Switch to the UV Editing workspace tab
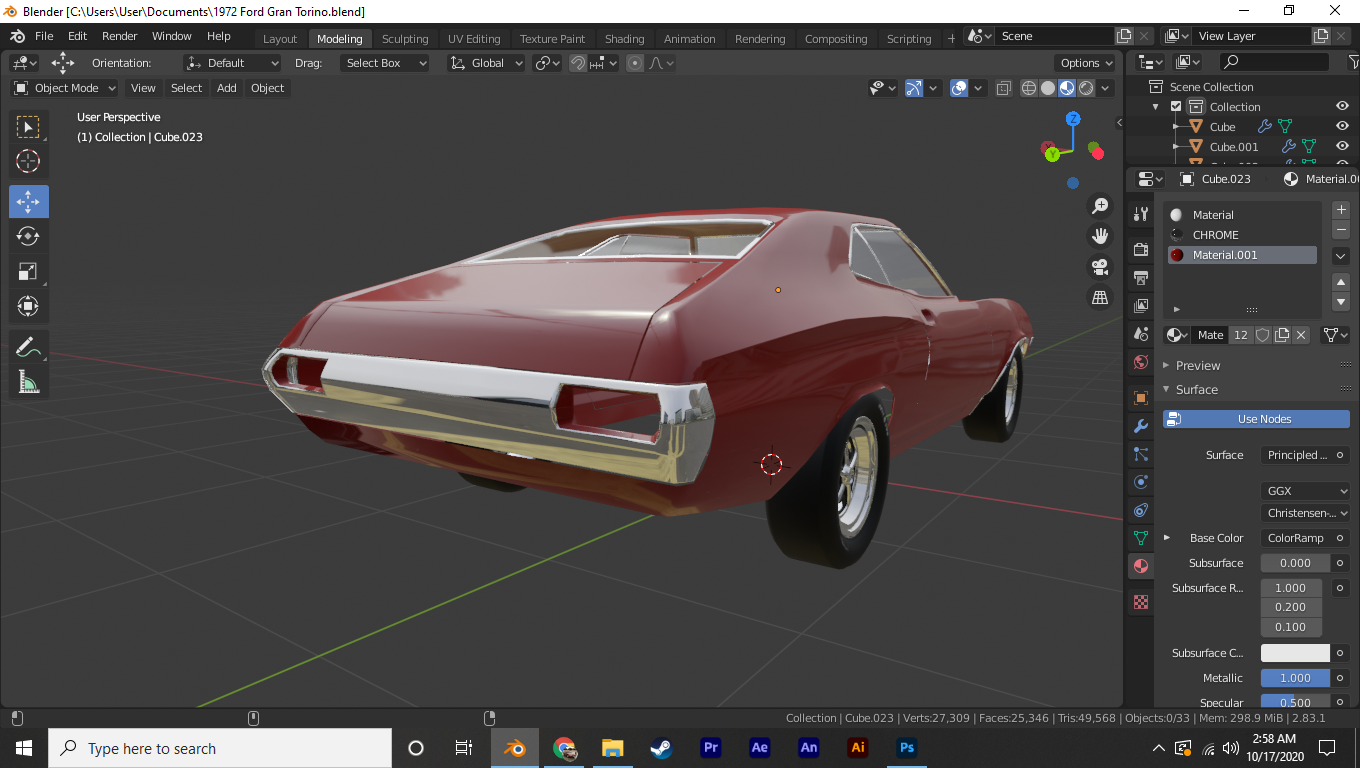The width and height of the screenshot is (1360, 768). [x=474, y=39]
